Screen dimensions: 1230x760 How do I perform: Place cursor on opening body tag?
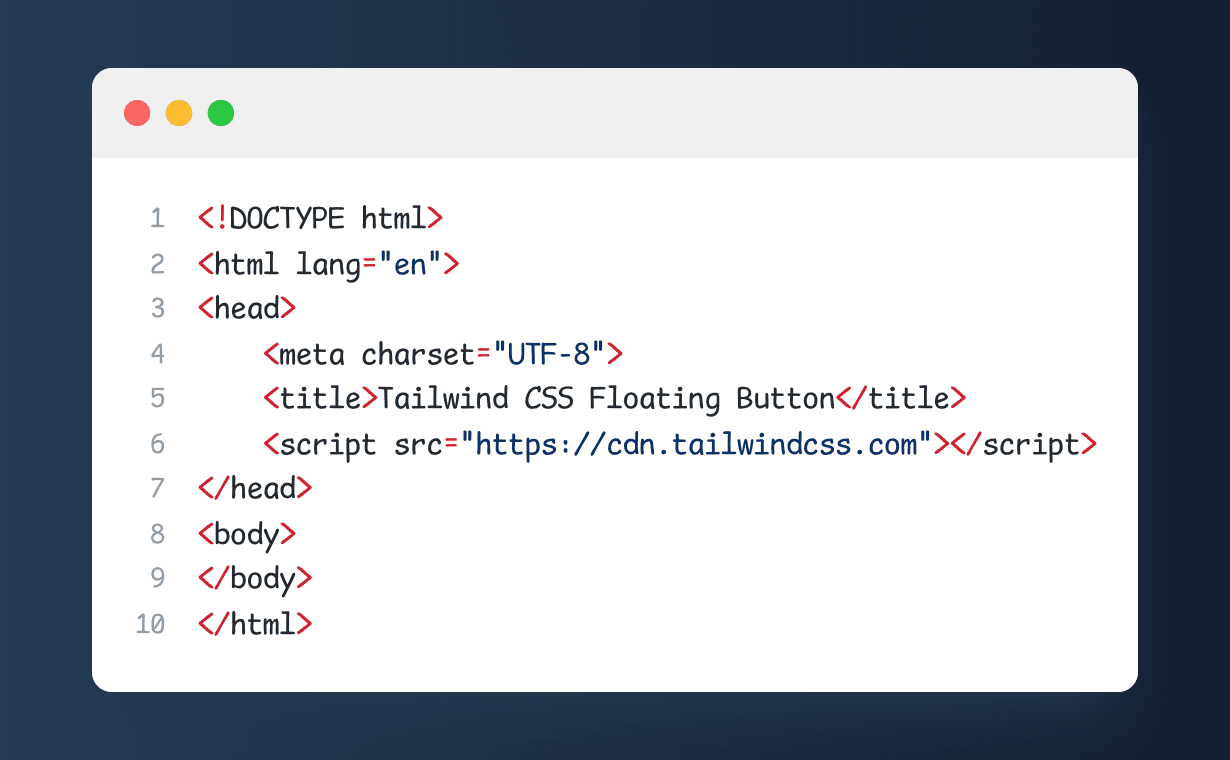point(247,534)
